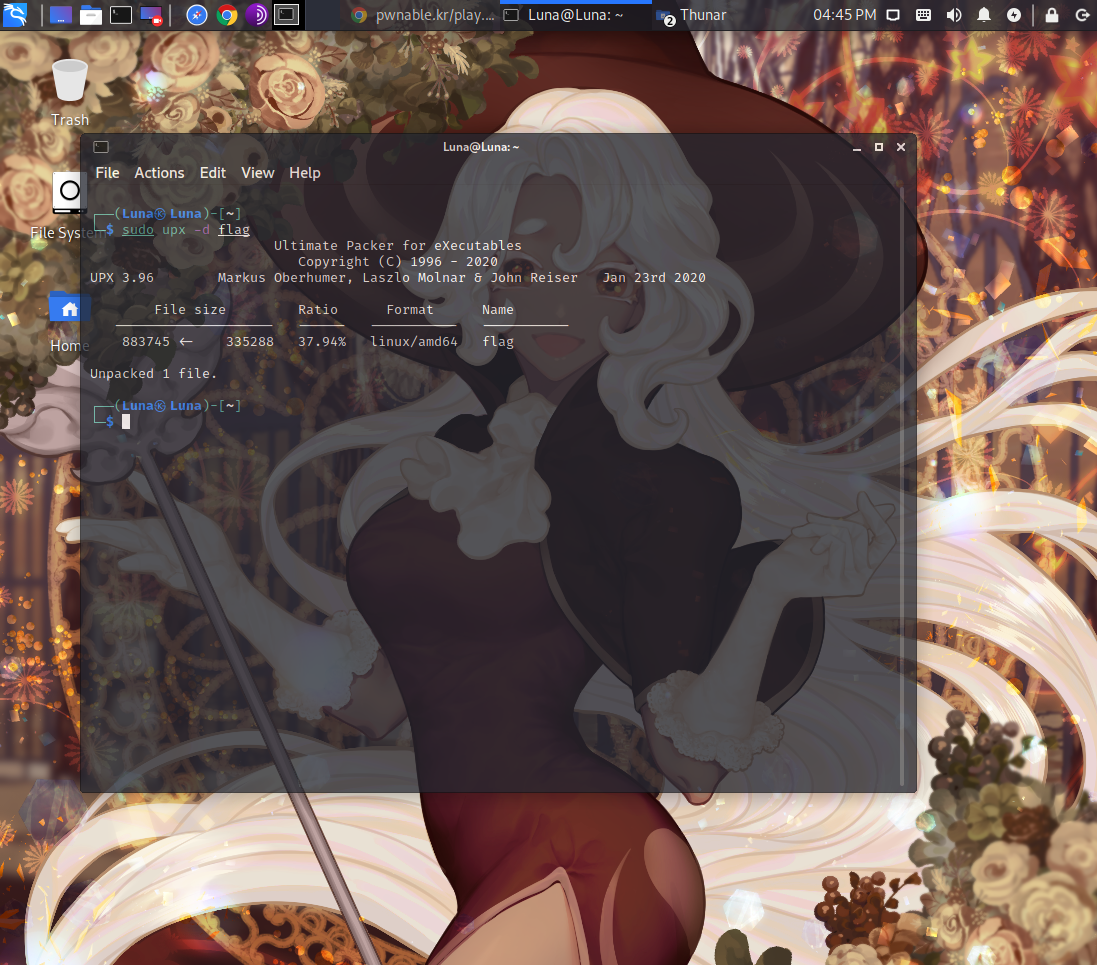This screenshot has height=965, width=1097.
Task: Click the log out icon
Action: point(1081,15)
